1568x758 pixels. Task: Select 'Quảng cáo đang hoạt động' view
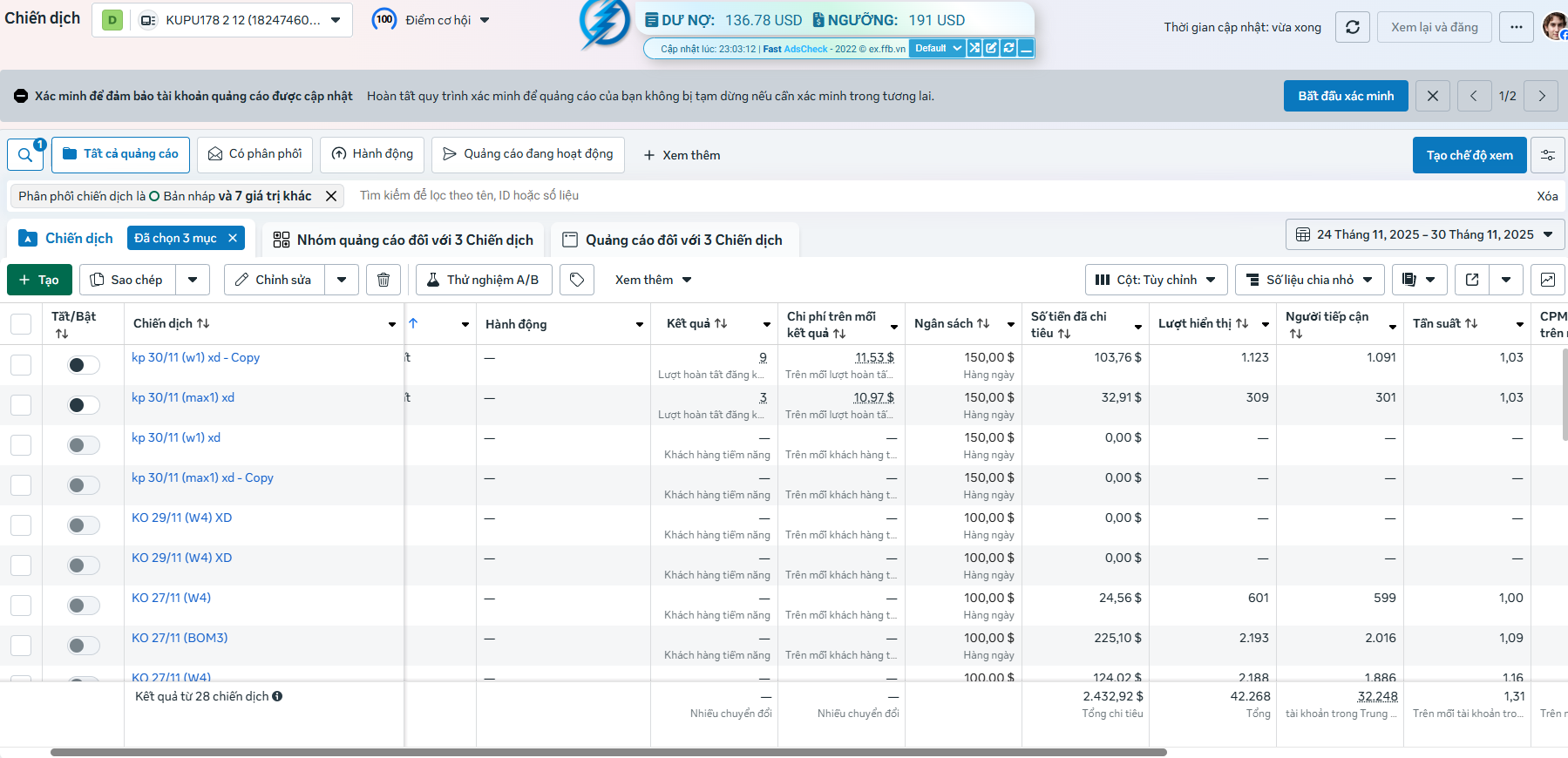click(x=528, y=154)
